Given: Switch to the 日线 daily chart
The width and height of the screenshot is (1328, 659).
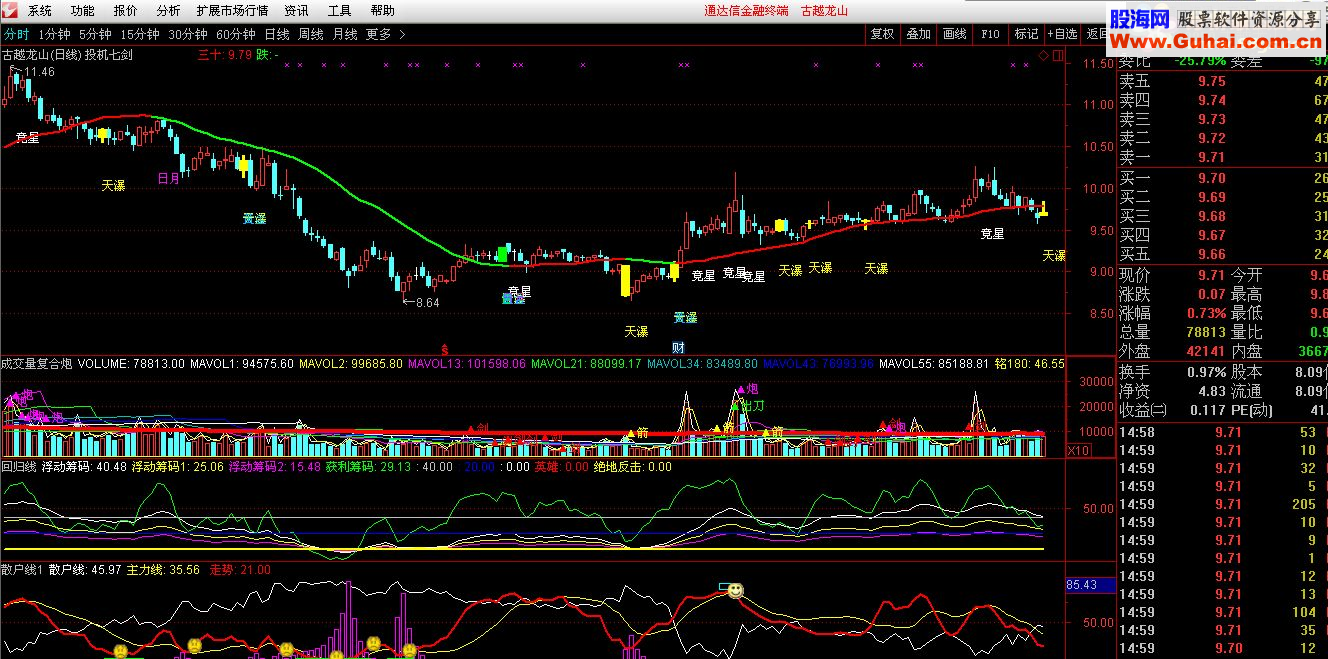Looking at the screenshot, I should (277, 34).
